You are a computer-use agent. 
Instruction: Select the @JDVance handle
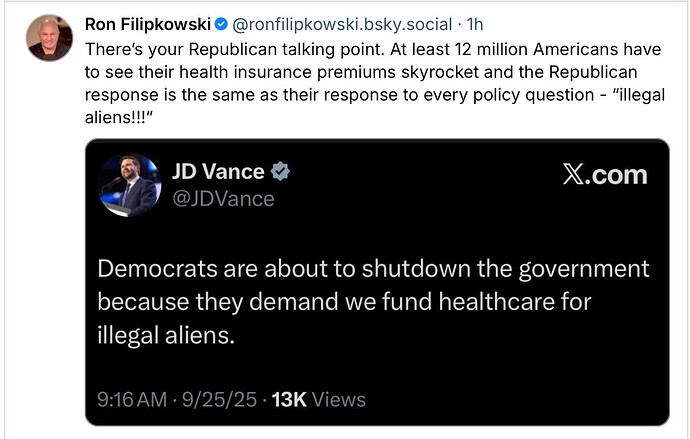[224, 199]
